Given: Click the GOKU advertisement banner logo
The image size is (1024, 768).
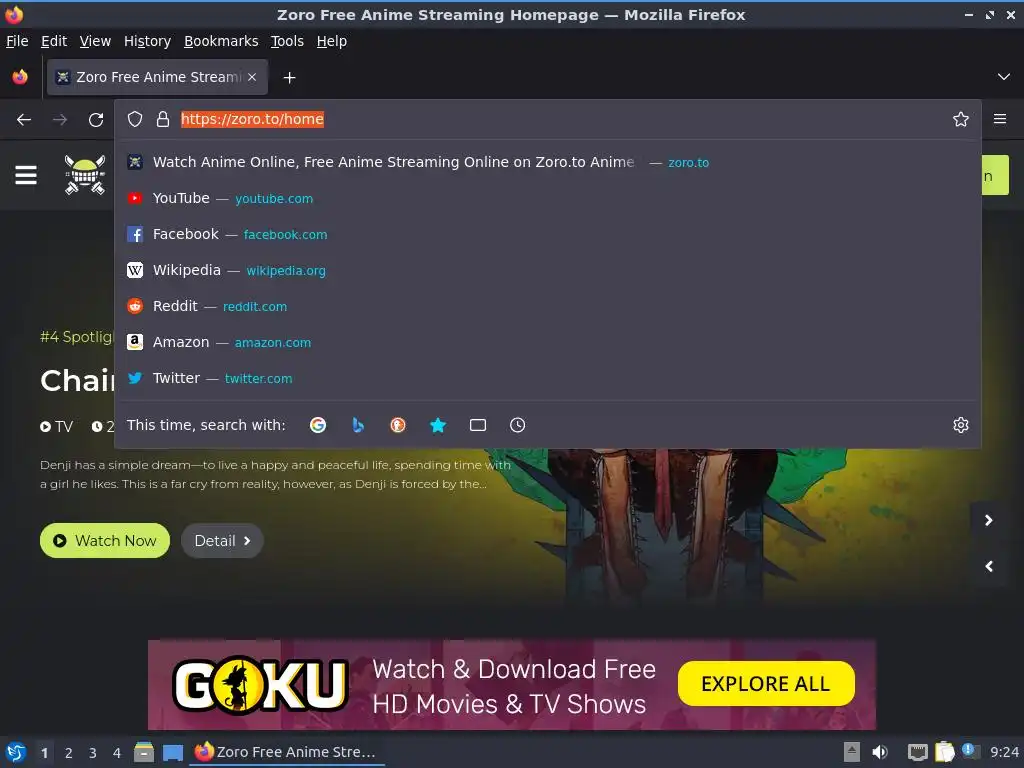Looking at the screenshot, I should click(260, 684).
